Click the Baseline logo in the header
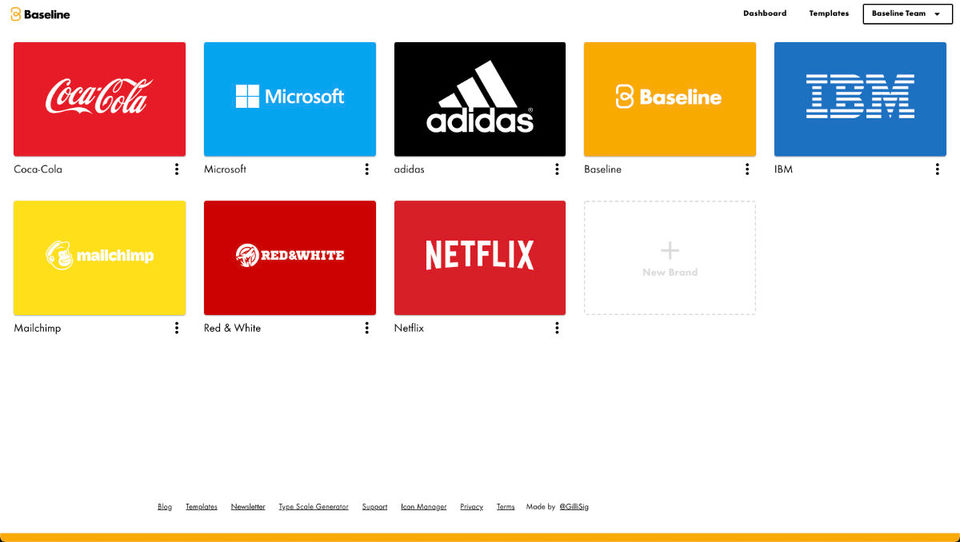This screenshot has height=542, width=960. click(x=40, y=14)
